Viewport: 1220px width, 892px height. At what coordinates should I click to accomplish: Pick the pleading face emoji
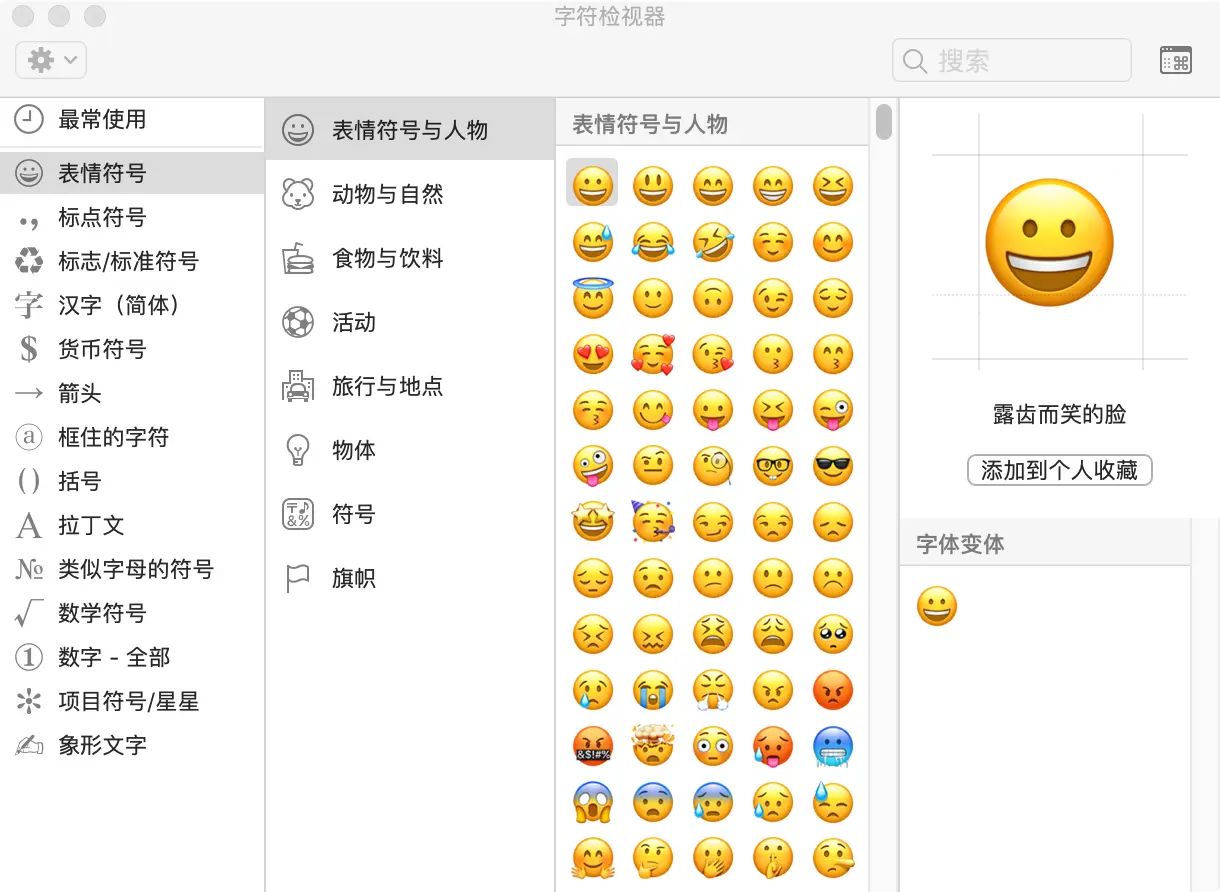832,633
